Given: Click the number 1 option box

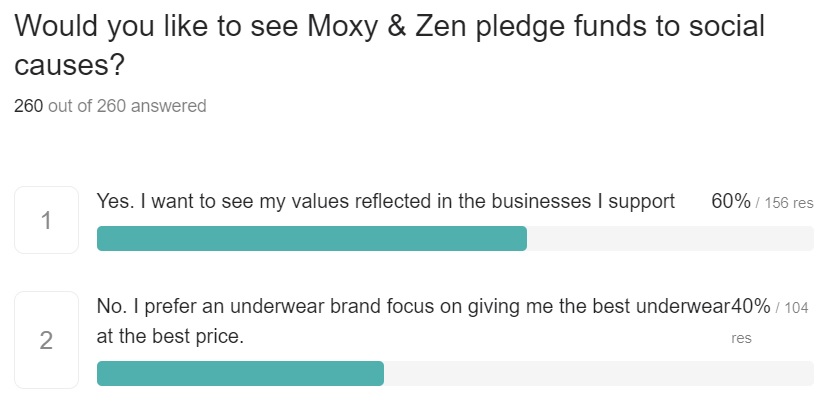Looking at the screenshot, I should [x=46, y=220].
